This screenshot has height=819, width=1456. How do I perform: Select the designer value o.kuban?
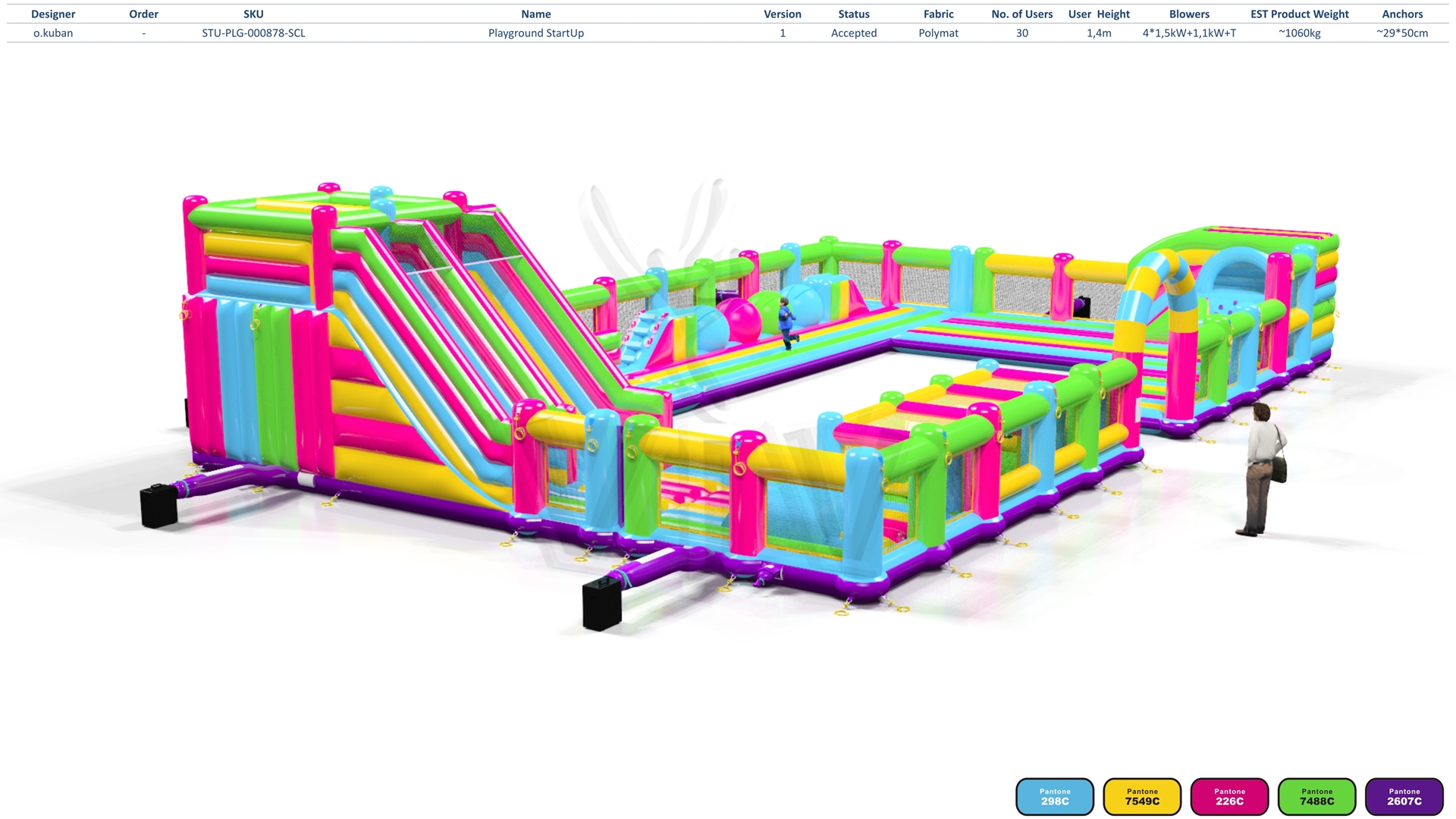(x=53, y=33)
